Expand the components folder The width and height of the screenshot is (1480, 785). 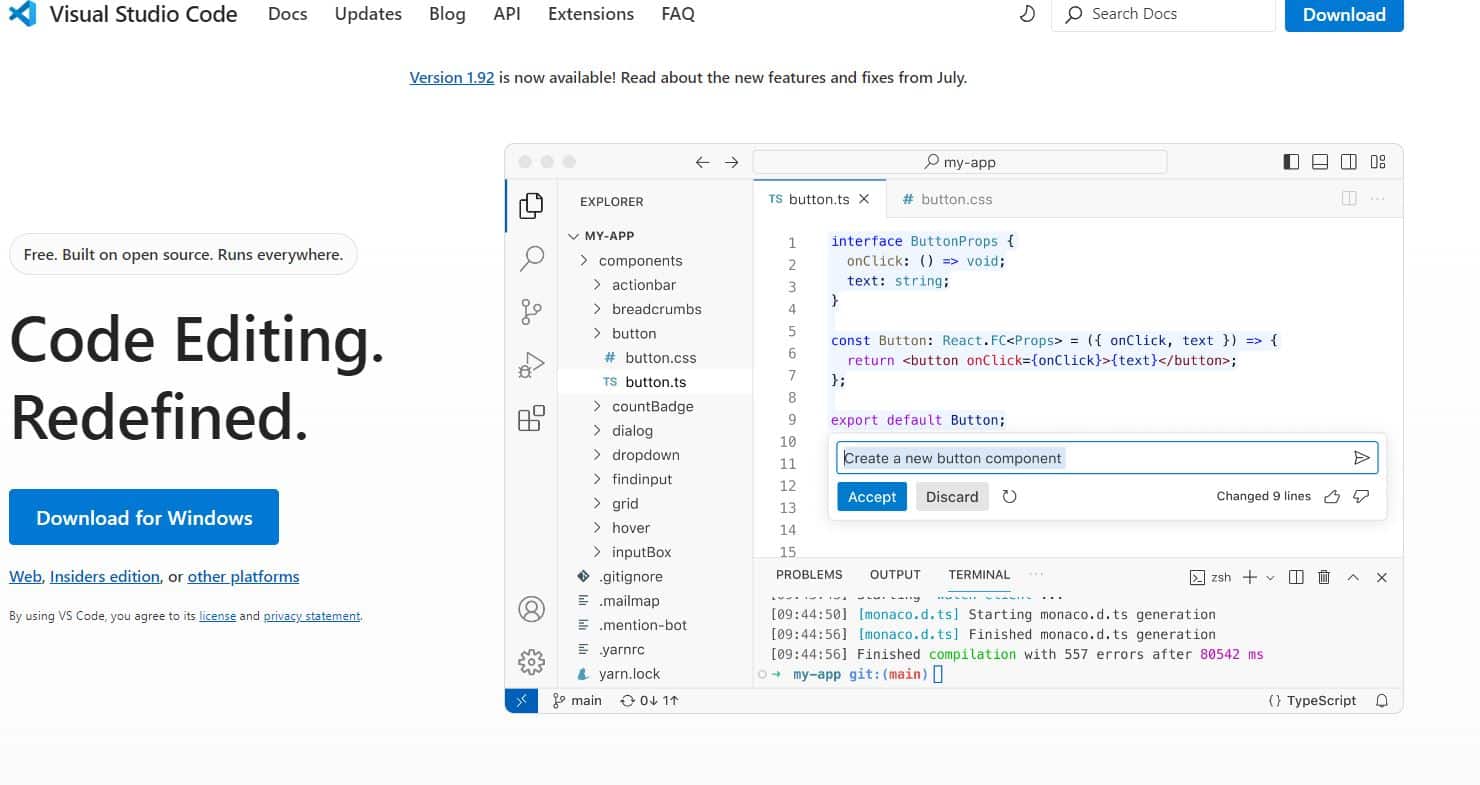point(640,261)
